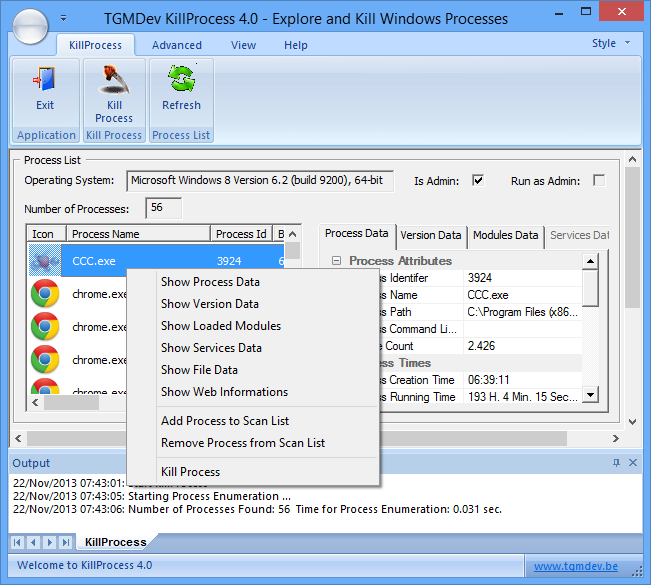Toggle the Is Admin checkbox

tap(478, 180)
